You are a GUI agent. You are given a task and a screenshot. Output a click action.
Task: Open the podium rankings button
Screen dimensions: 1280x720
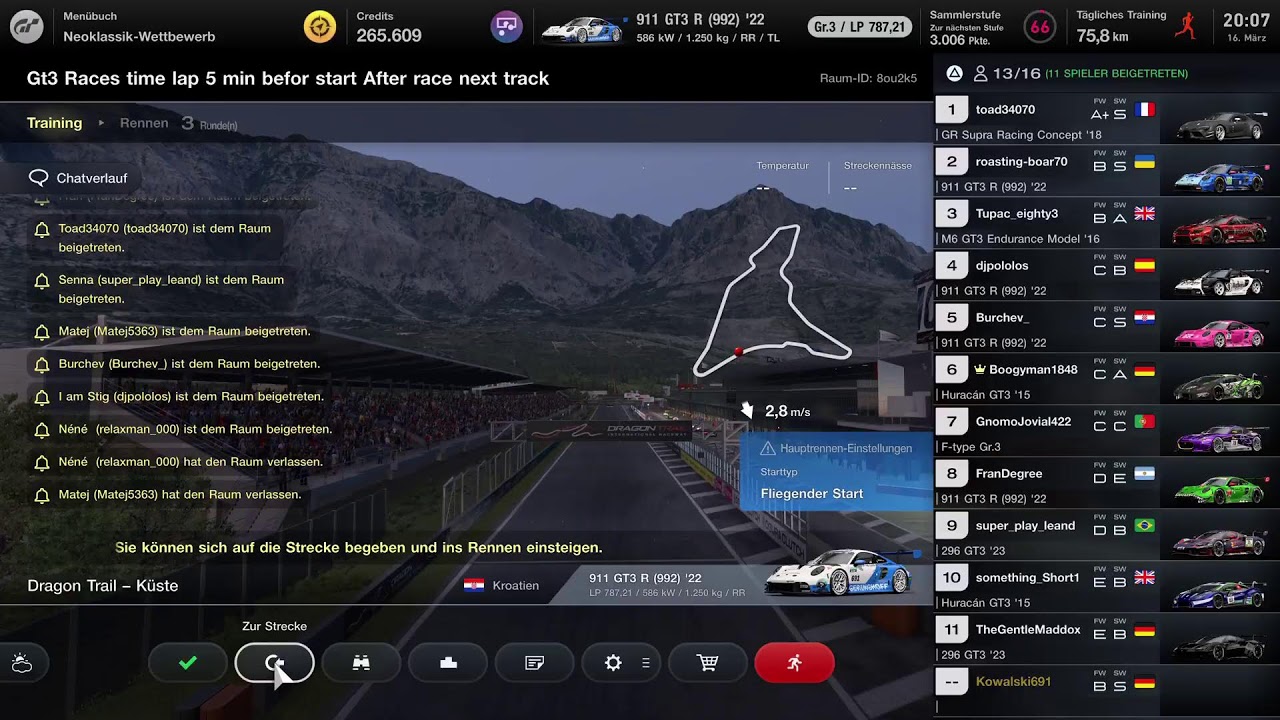coord(448,663)
